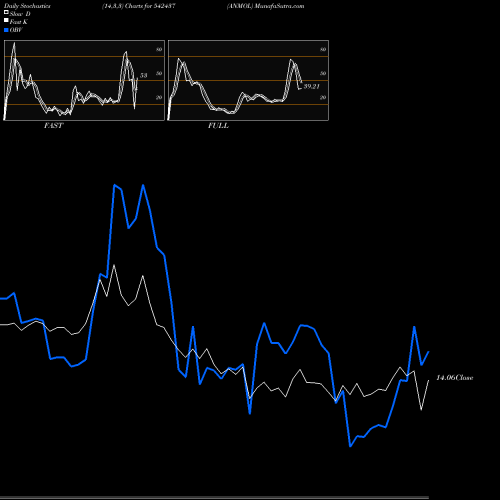Image resolution: width=500 pixels, height=500 pixels.
Task: Click the blue OBV line's highest peak
Action: (114, 185)
